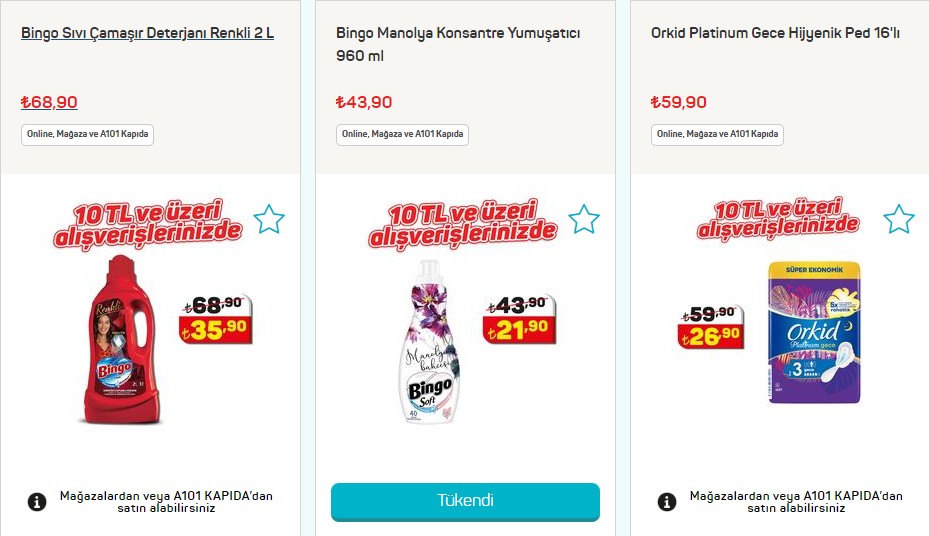Click the Orkid Platinum Gece package image
The height and width of the screenshot is (536, 929).
pos(814,332)
